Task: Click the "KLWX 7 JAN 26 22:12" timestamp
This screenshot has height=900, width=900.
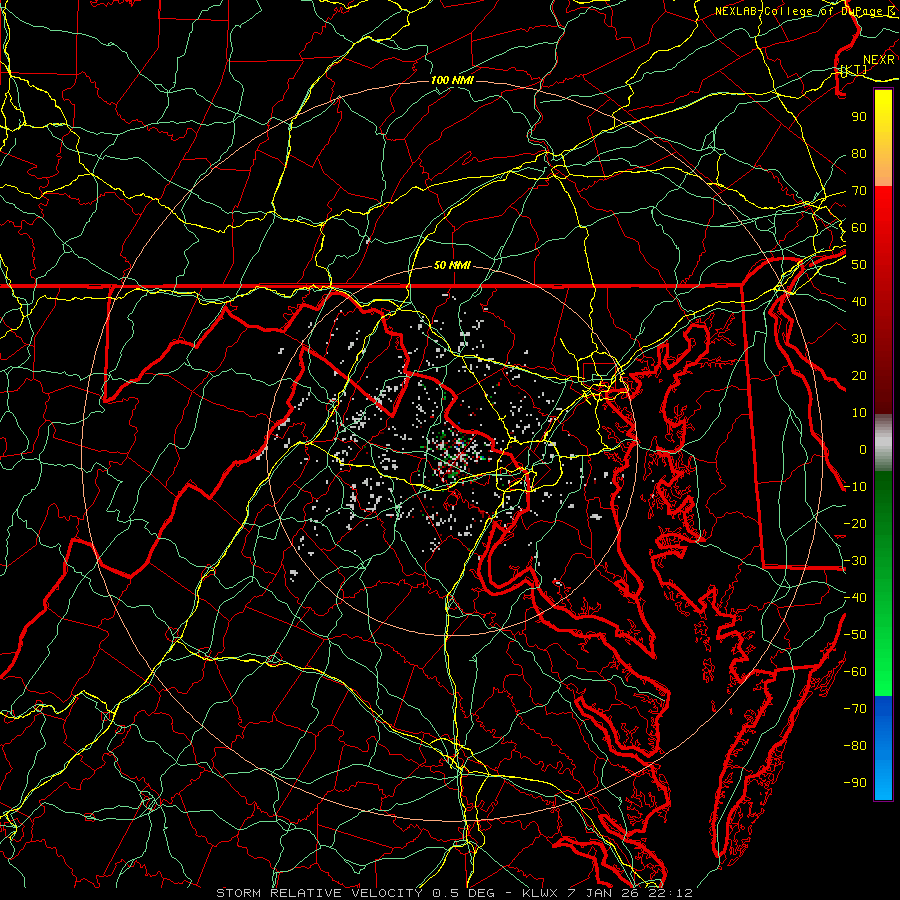Action: (x=607, y=893)
